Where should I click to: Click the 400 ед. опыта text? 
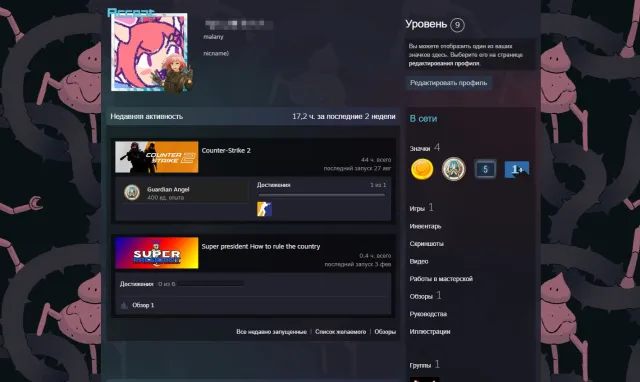(165, 198)
